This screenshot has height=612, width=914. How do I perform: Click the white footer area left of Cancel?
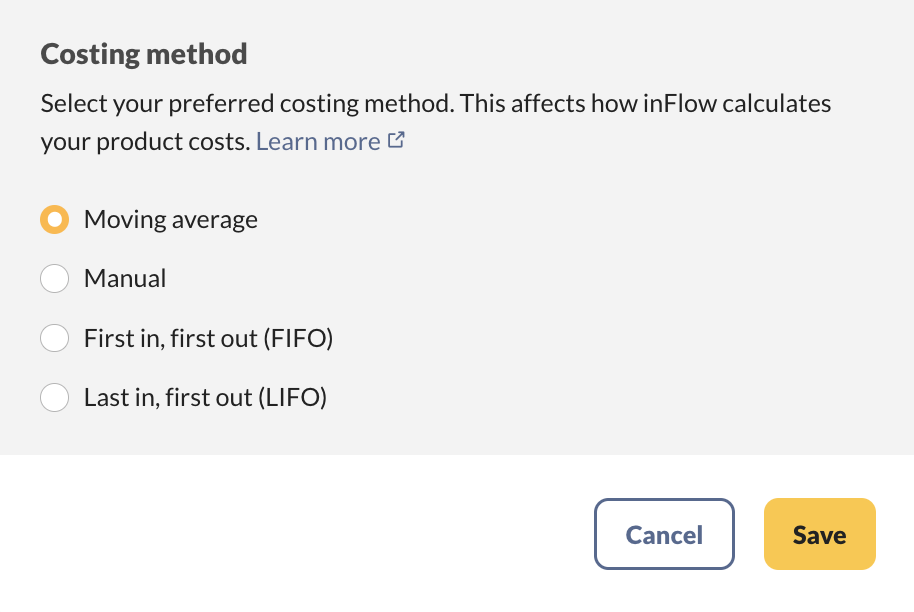point(300,535)
